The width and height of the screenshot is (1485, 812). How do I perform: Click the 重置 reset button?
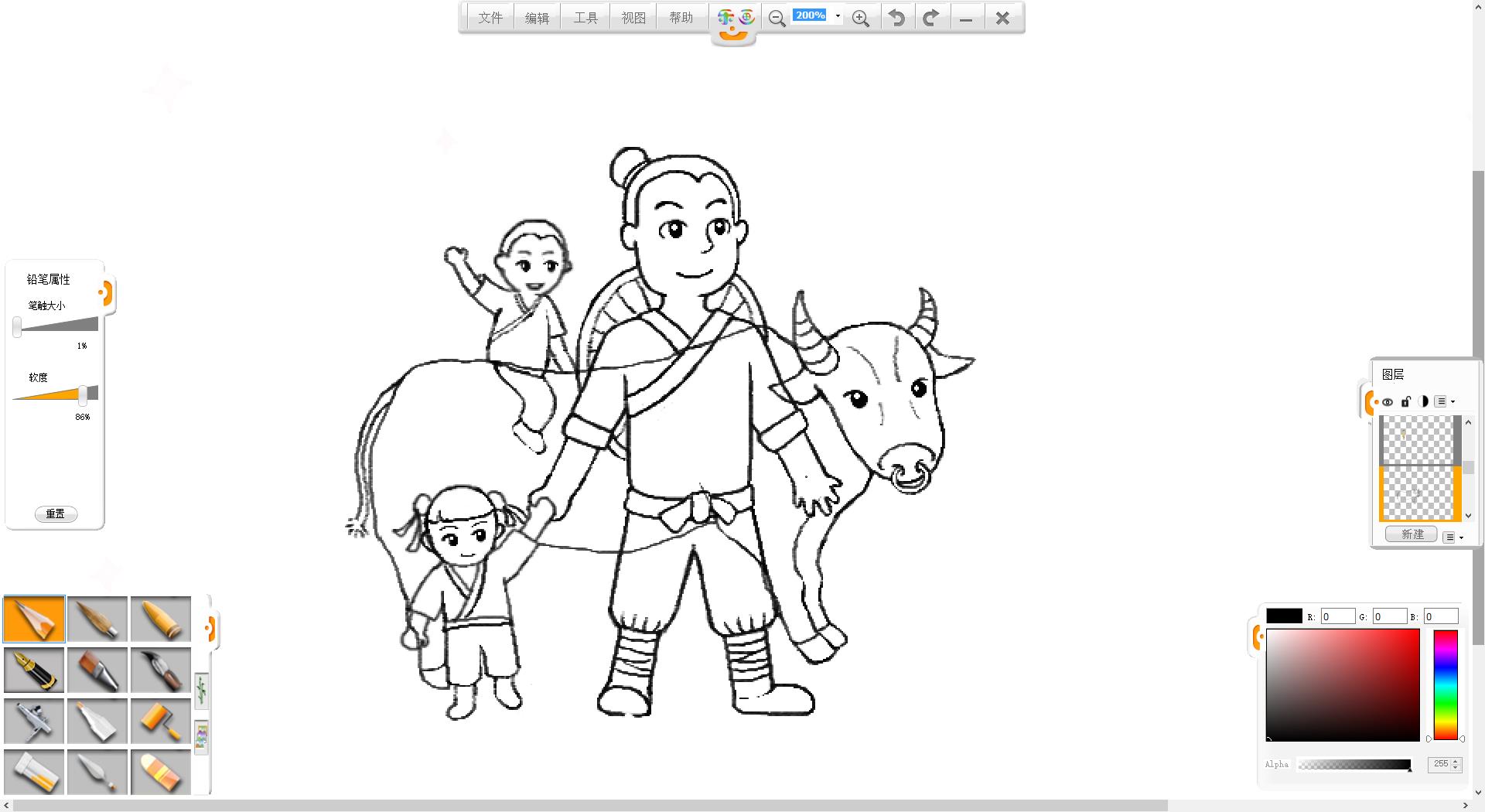pos(56,514)
